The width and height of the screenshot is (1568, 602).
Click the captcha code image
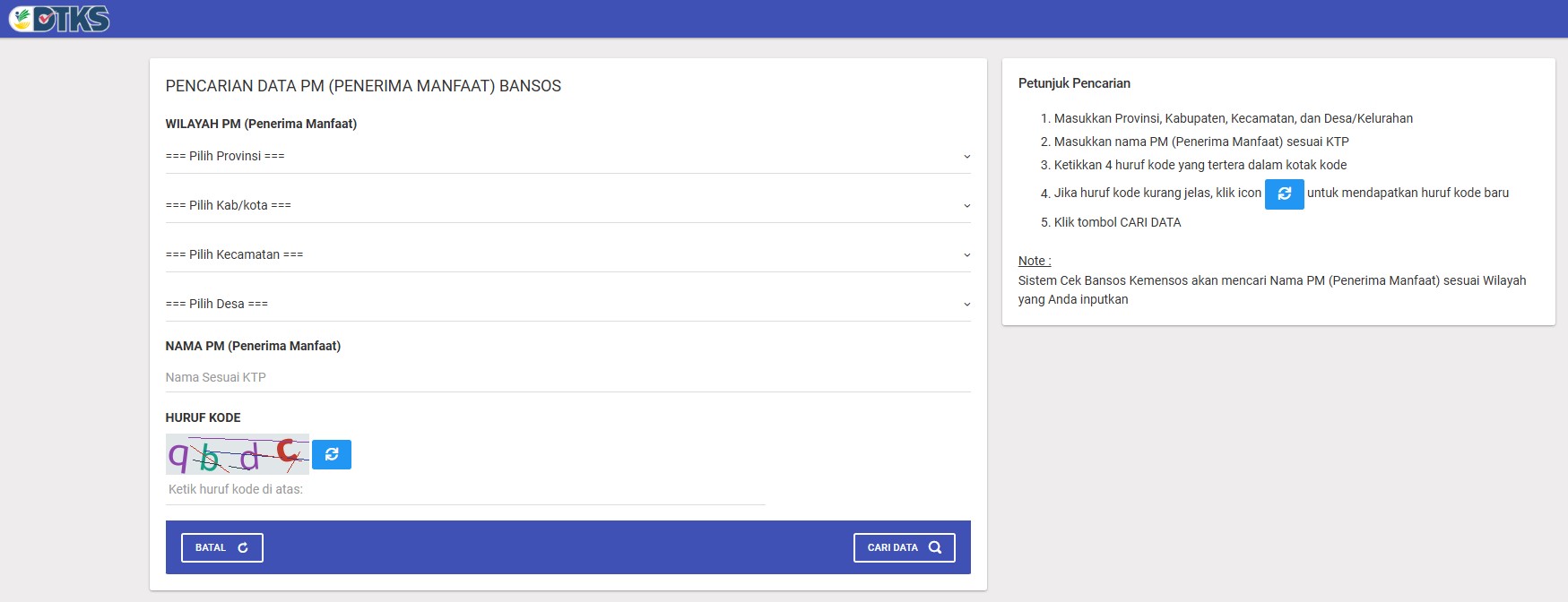pyautogui.click(x=238, y=454)
